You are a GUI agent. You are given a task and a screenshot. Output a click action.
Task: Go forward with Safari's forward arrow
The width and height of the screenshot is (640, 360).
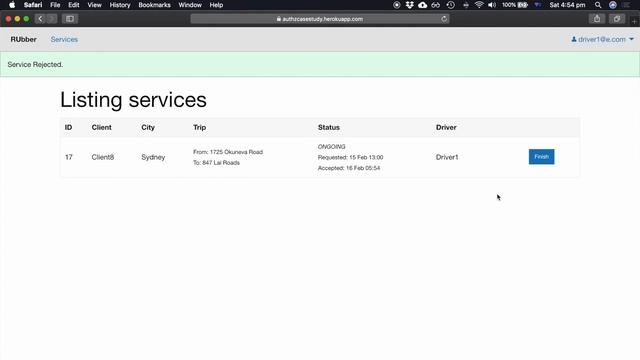coord(51,19)
